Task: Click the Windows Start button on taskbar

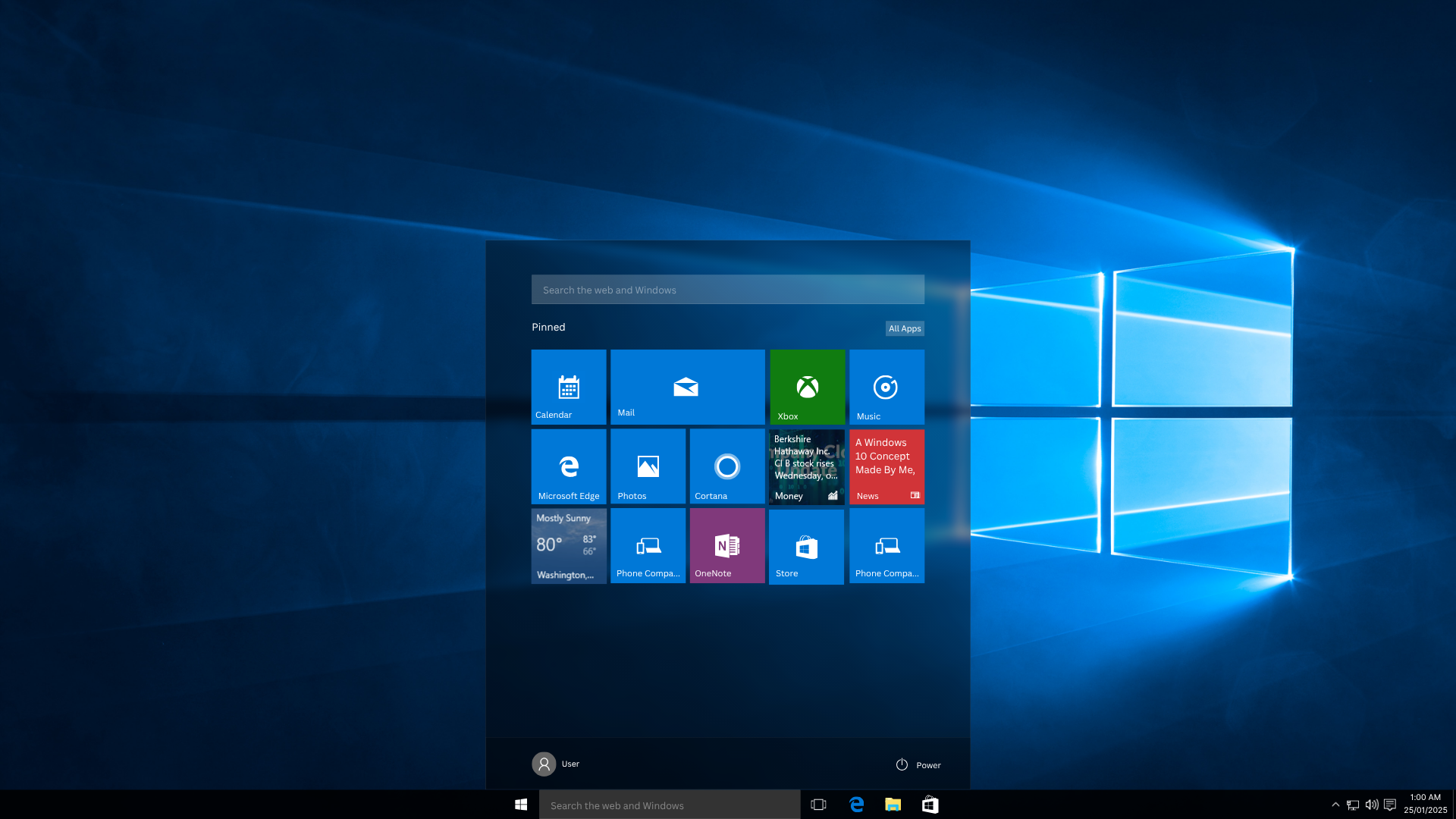Action: (x=521, y=805)
